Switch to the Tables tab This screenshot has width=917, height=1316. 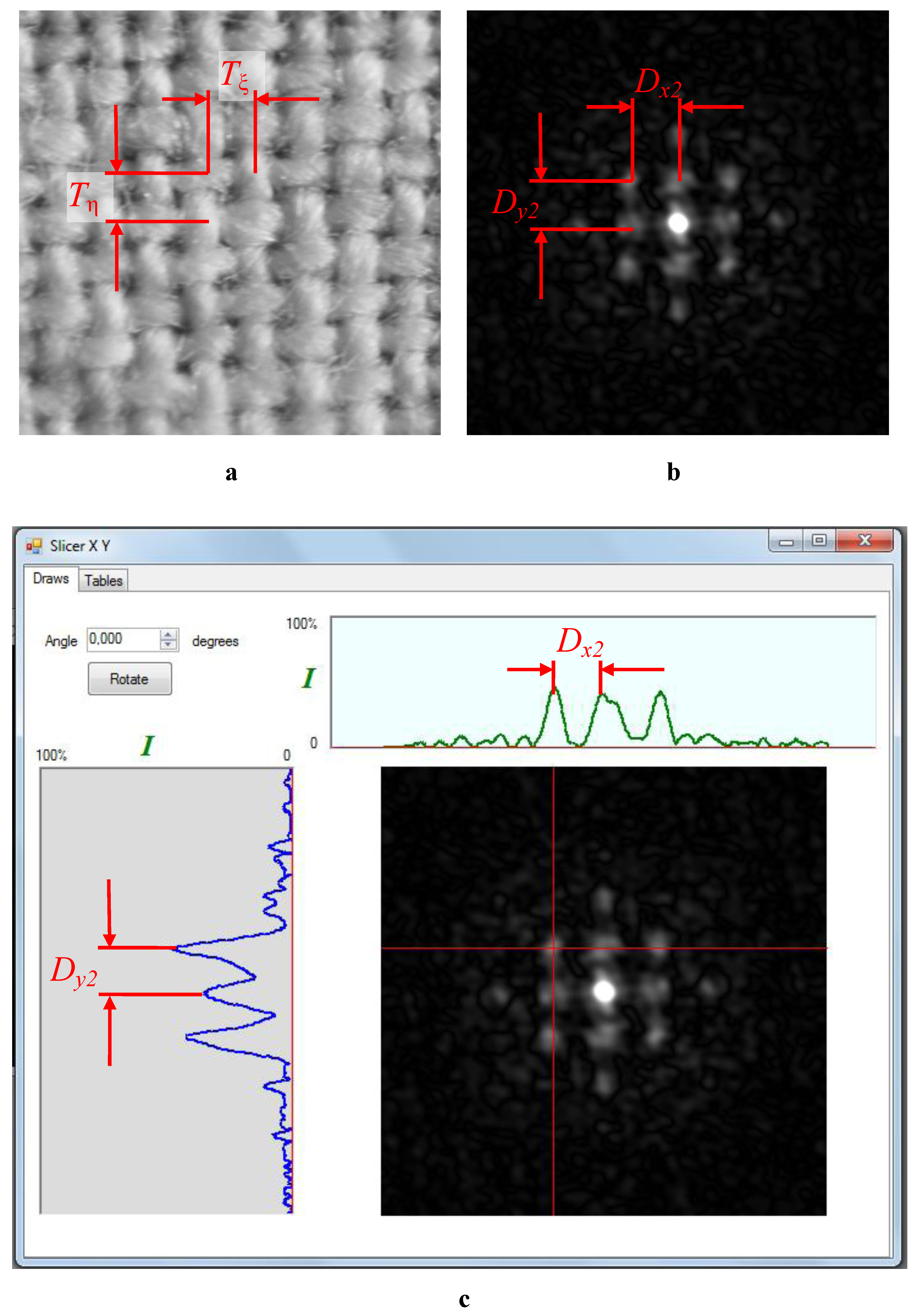103,581
